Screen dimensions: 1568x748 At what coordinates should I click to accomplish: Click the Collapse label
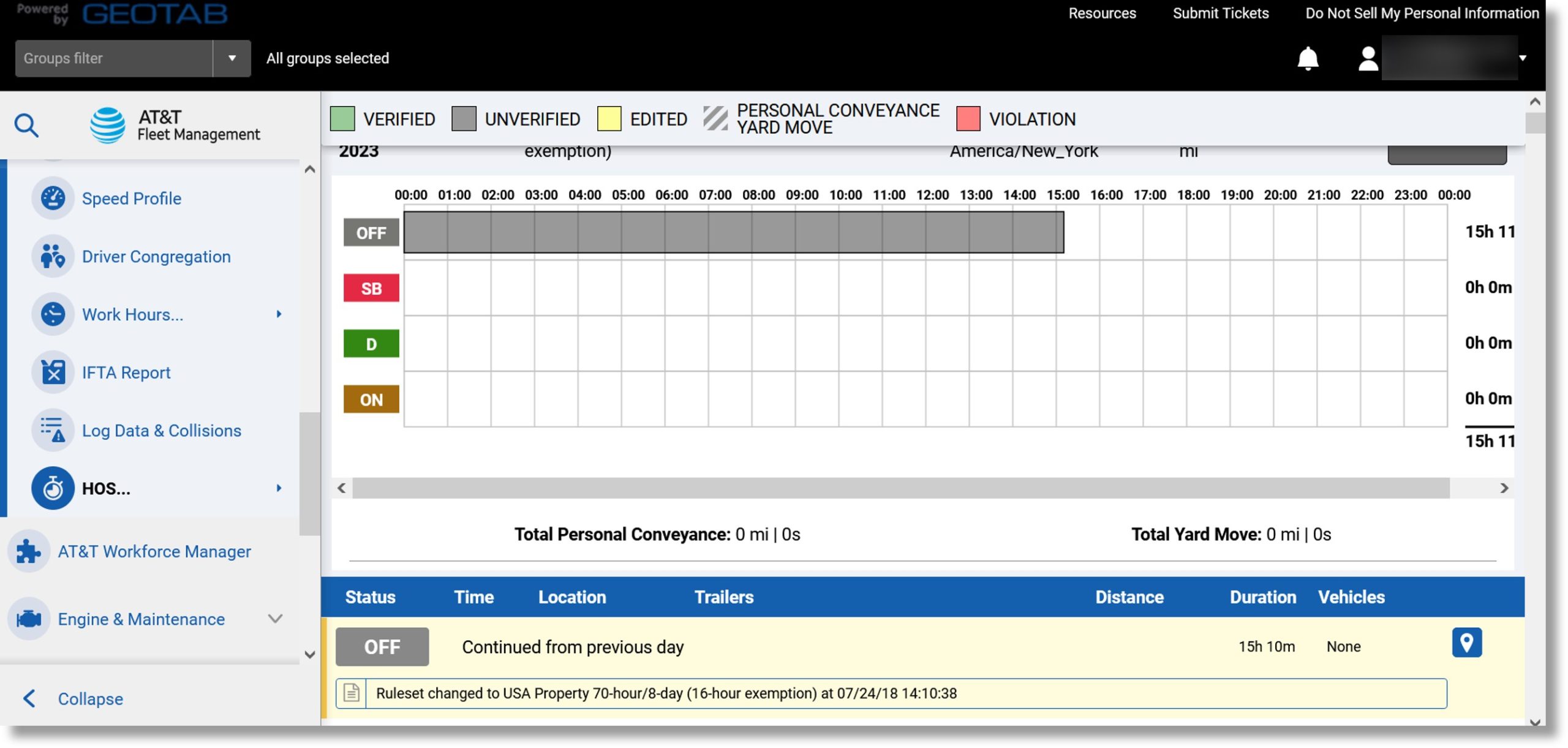[91, 698]
